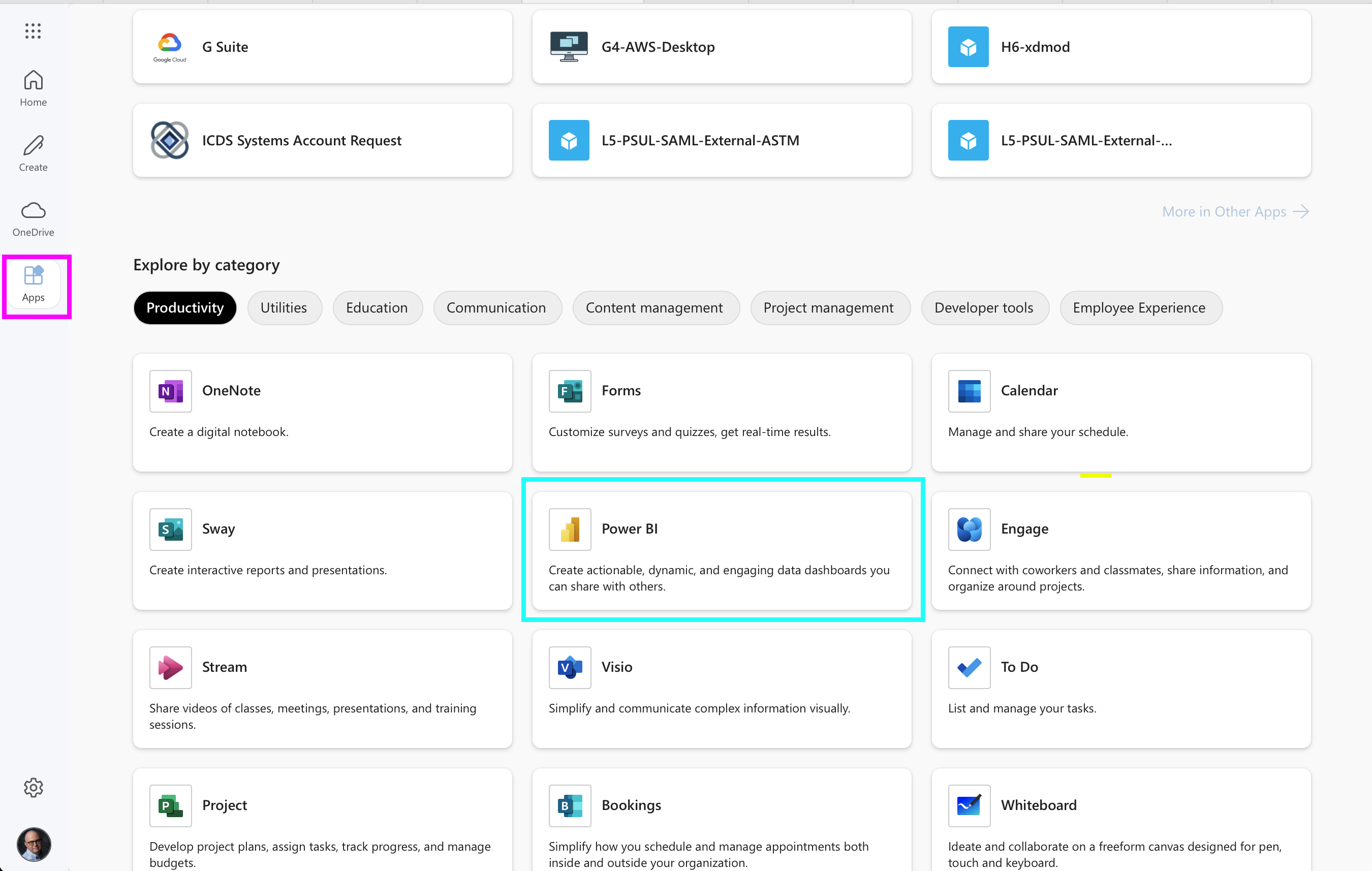Filter by Developer tools category

click(x=983, y=307)
